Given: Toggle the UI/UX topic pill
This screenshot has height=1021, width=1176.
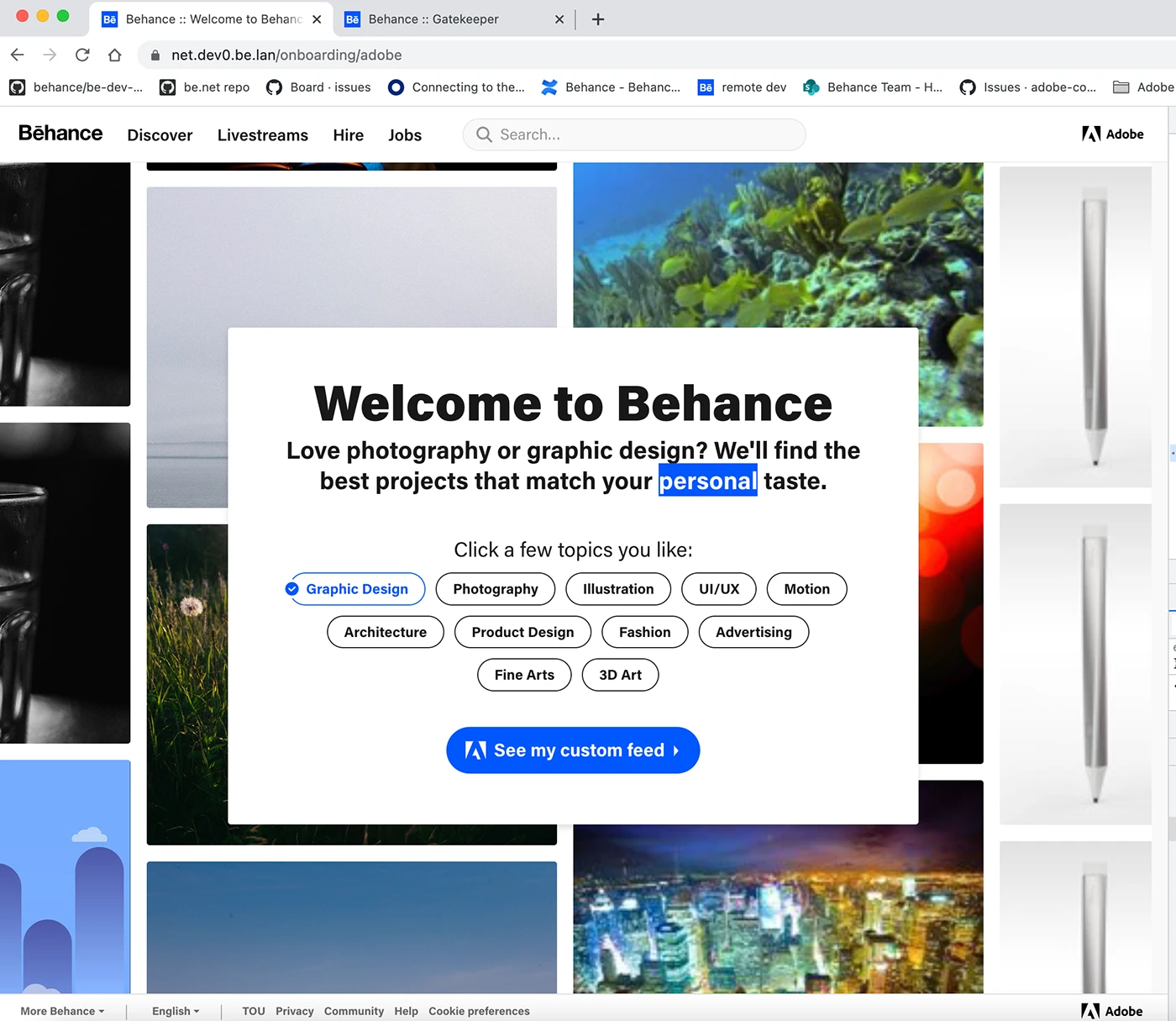Looking at the screenshot, I should [x=719, y=589].
